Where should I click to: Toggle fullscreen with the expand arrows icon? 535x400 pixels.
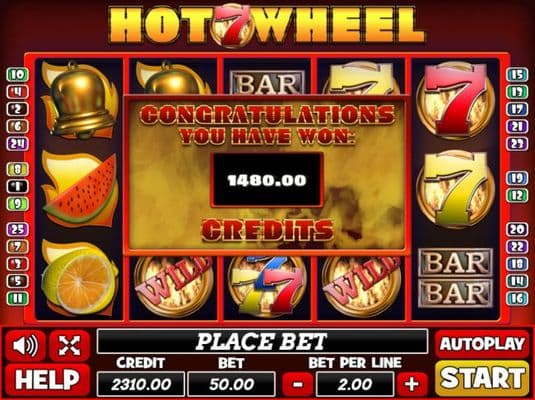pos(70,345)
